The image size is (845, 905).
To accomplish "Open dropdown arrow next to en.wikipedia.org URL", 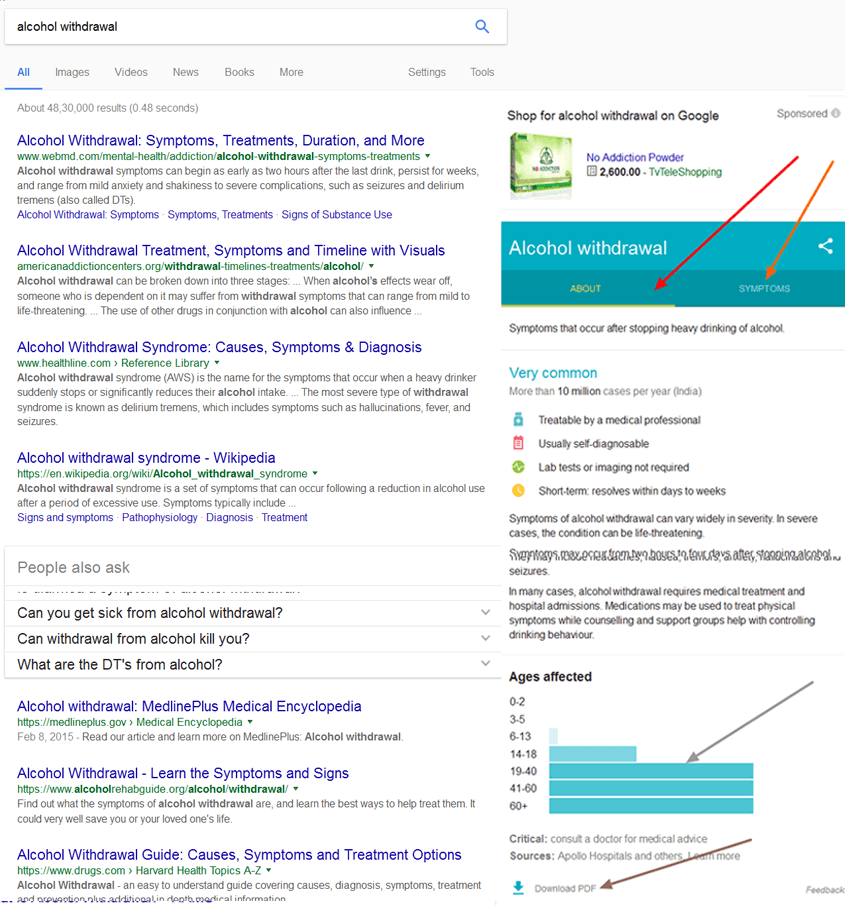I will [x=315, y=473].
